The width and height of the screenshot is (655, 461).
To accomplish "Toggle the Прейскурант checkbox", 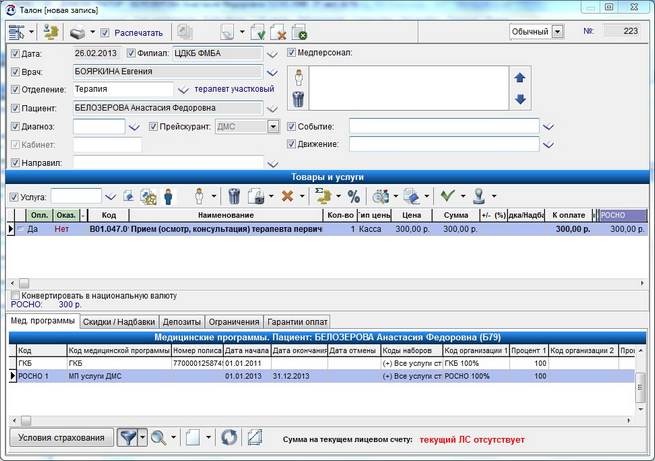I will click(x=153, y=127).
